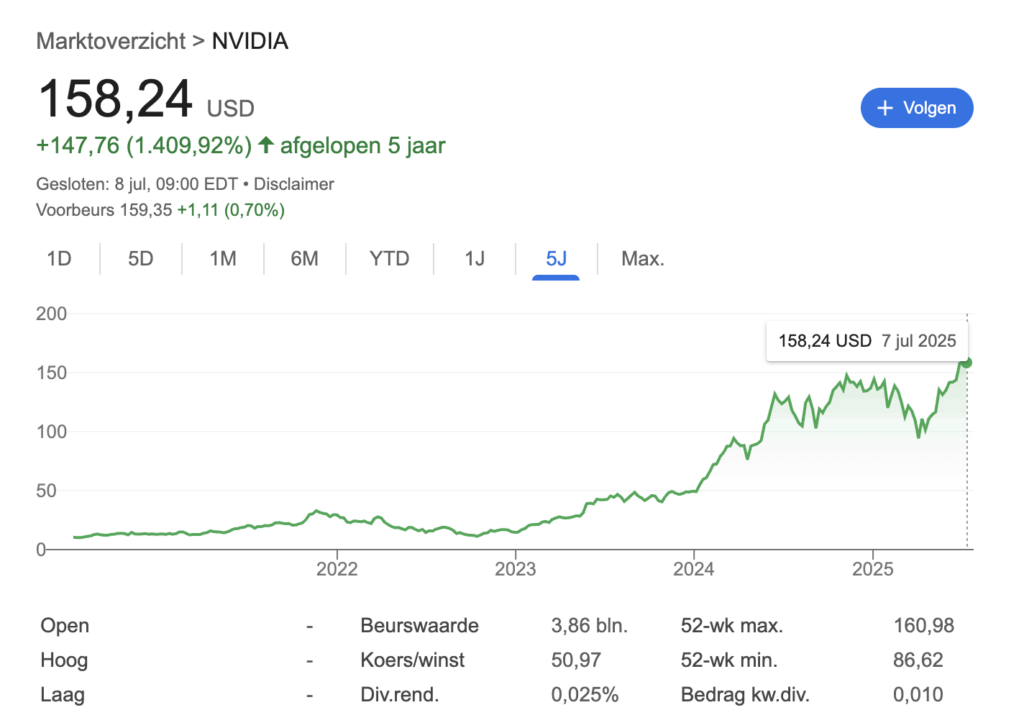This screenshot has width=1024, height=728.
Task: Click the active 5J tab
Action: click(556, 259)
